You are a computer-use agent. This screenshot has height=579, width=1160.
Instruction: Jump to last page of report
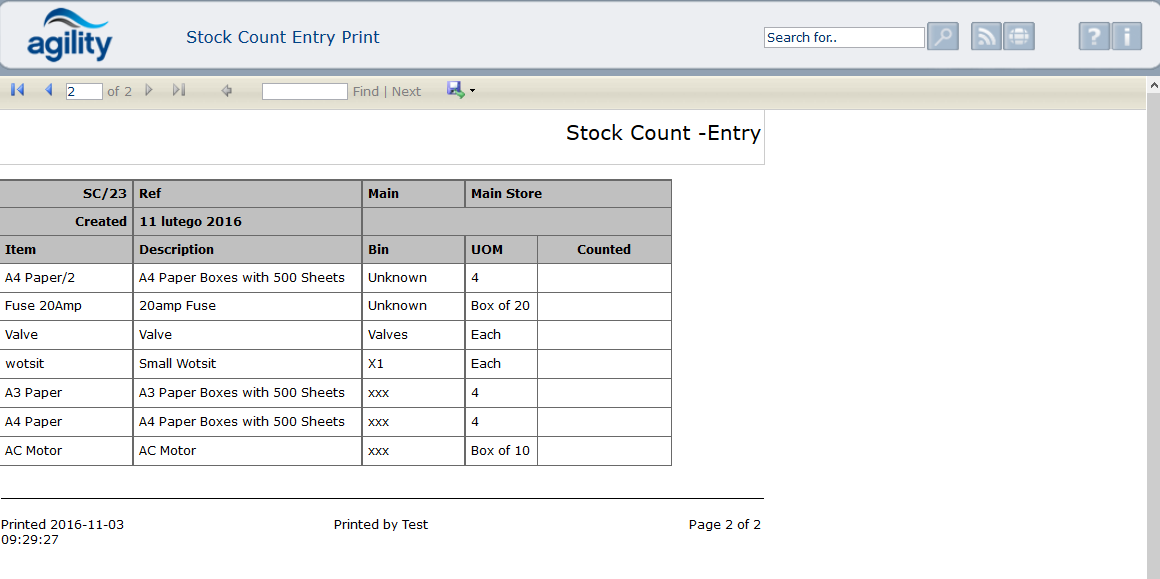pyautogui.click(x=179, y=90)
